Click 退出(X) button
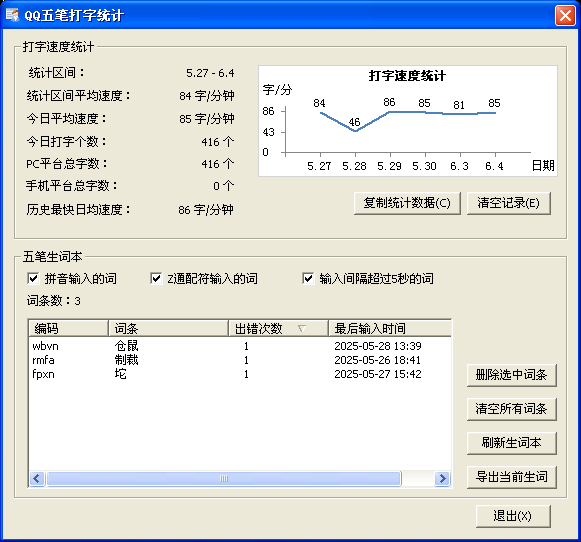The image size is (581, 542). [513, 516]
